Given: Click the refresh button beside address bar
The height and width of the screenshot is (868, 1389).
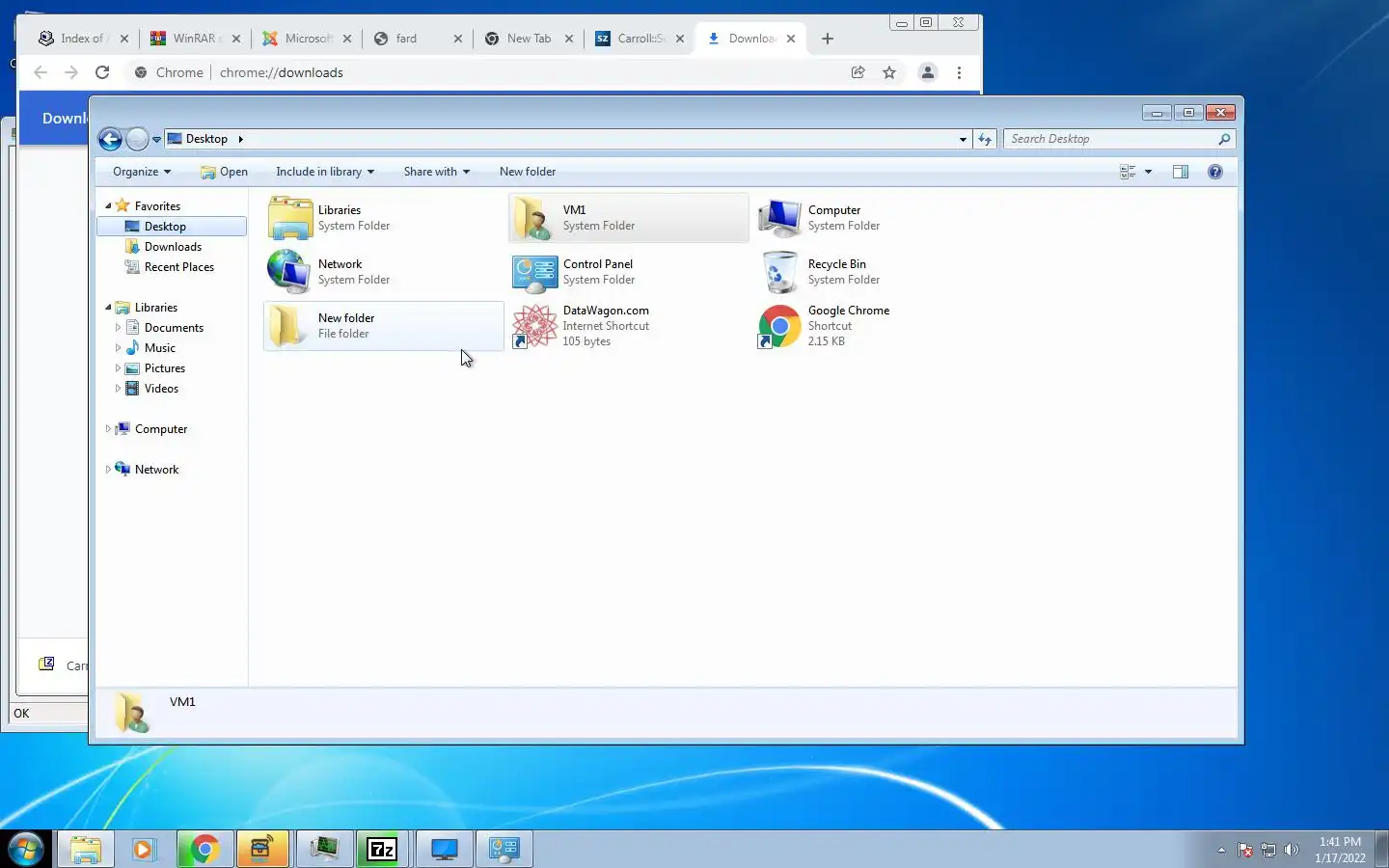Looking at the screenshot, I should coord(984,139).
